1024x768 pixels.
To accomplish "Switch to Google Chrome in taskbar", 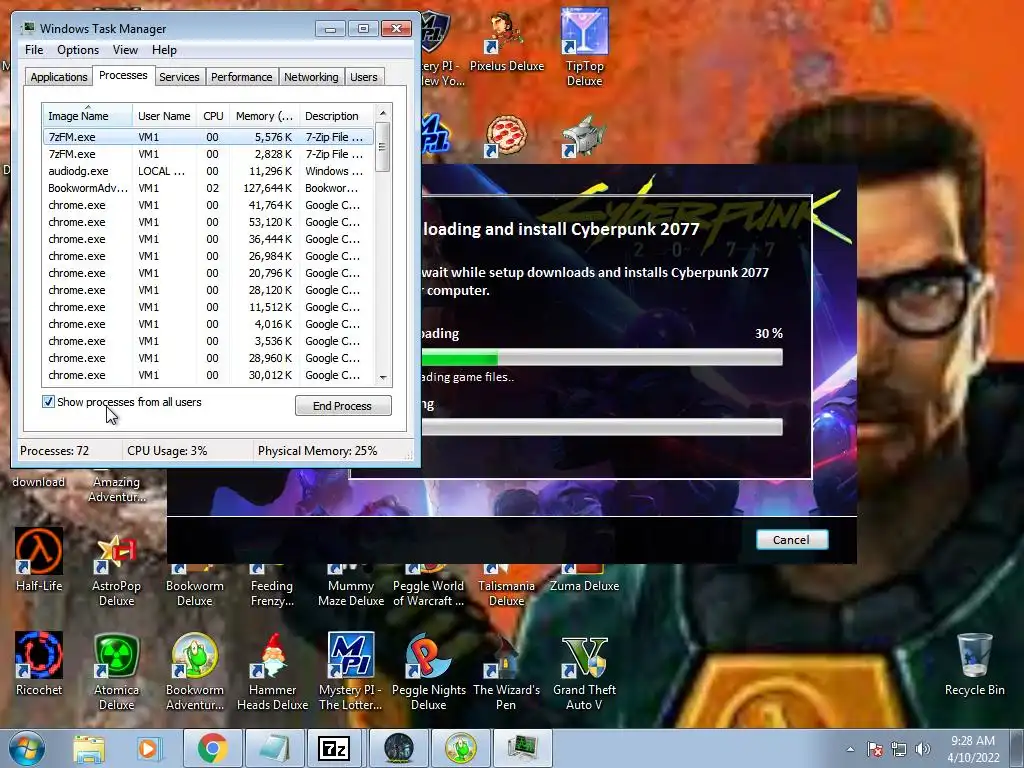I will point(212,748).
